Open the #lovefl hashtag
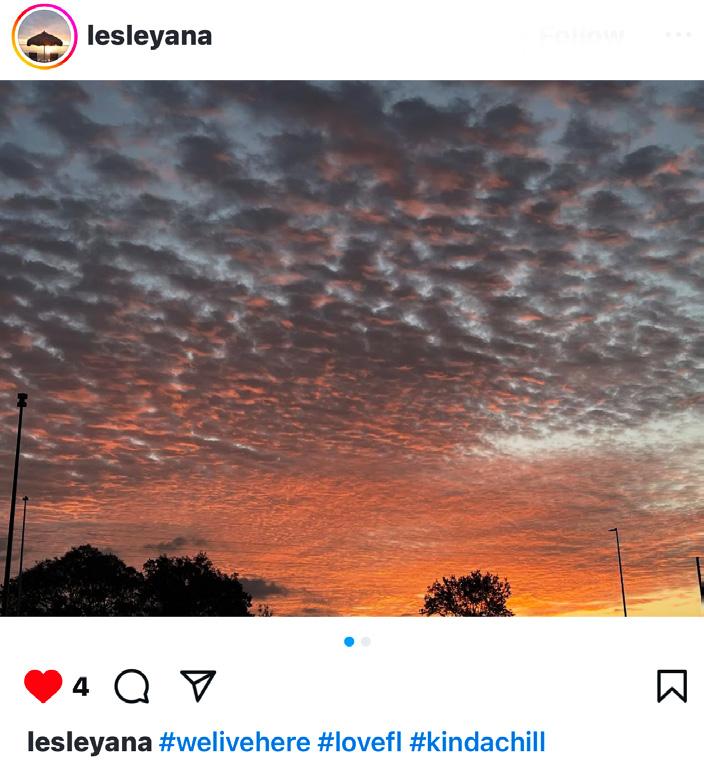 tap(360, 742)
